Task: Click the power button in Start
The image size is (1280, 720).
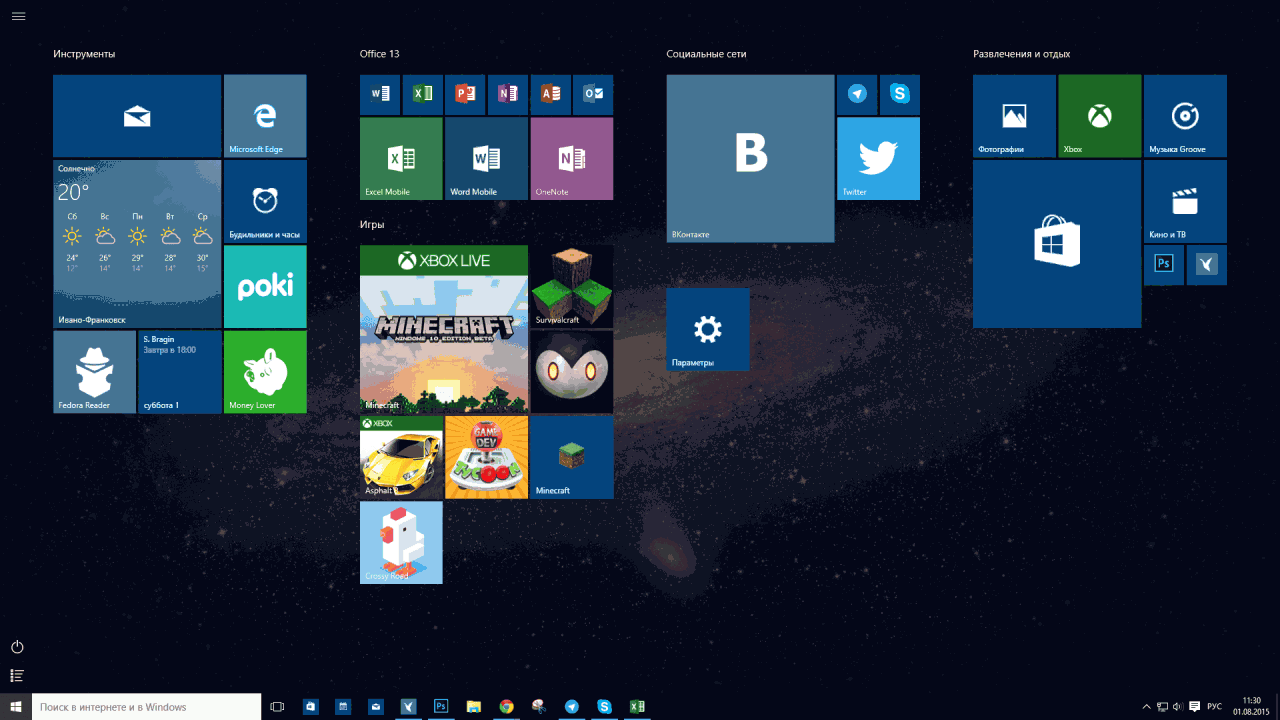Action: click(17, 647)
